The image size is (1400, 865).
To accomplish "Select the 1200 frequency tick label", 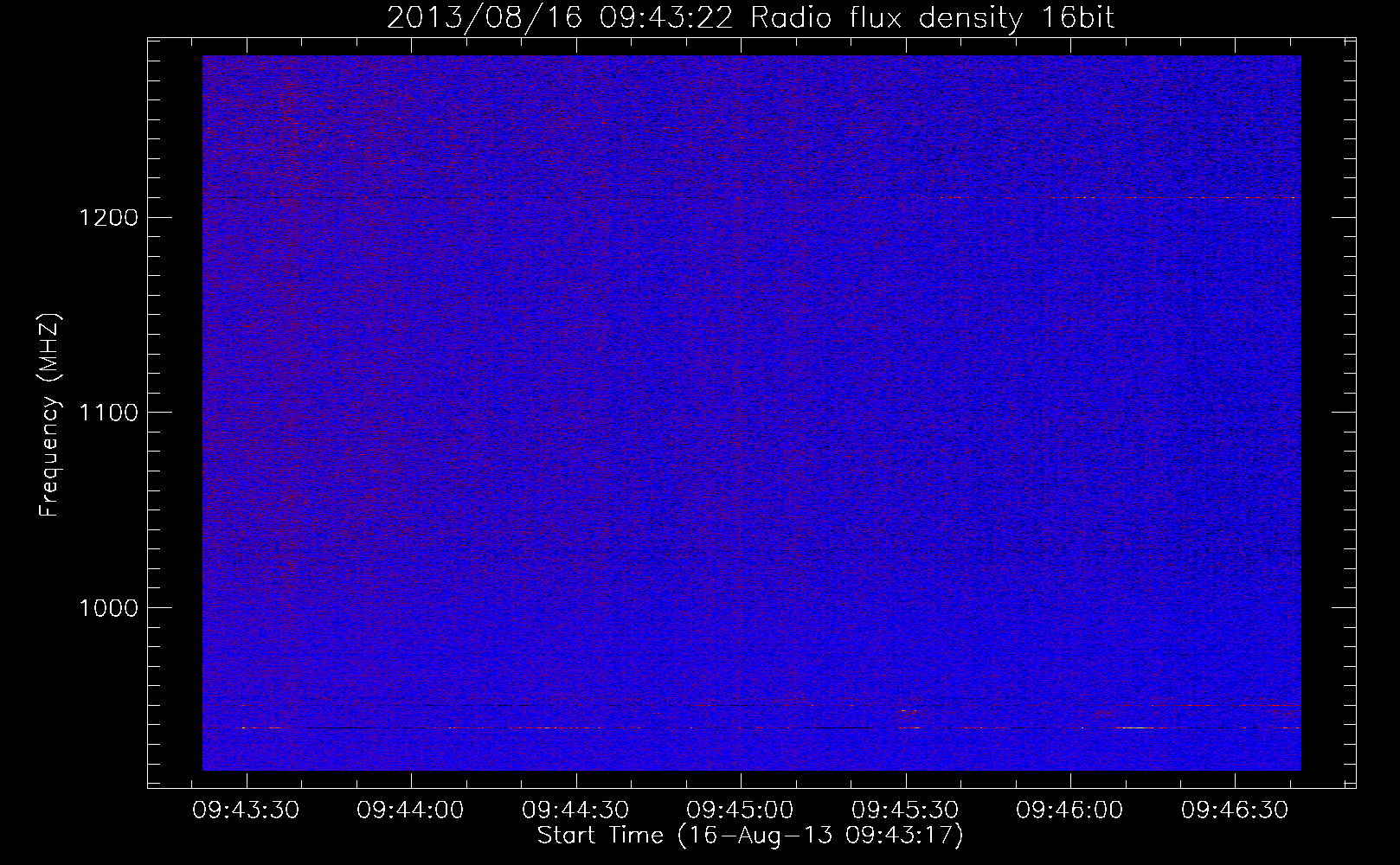I will (x=108, y=217).
